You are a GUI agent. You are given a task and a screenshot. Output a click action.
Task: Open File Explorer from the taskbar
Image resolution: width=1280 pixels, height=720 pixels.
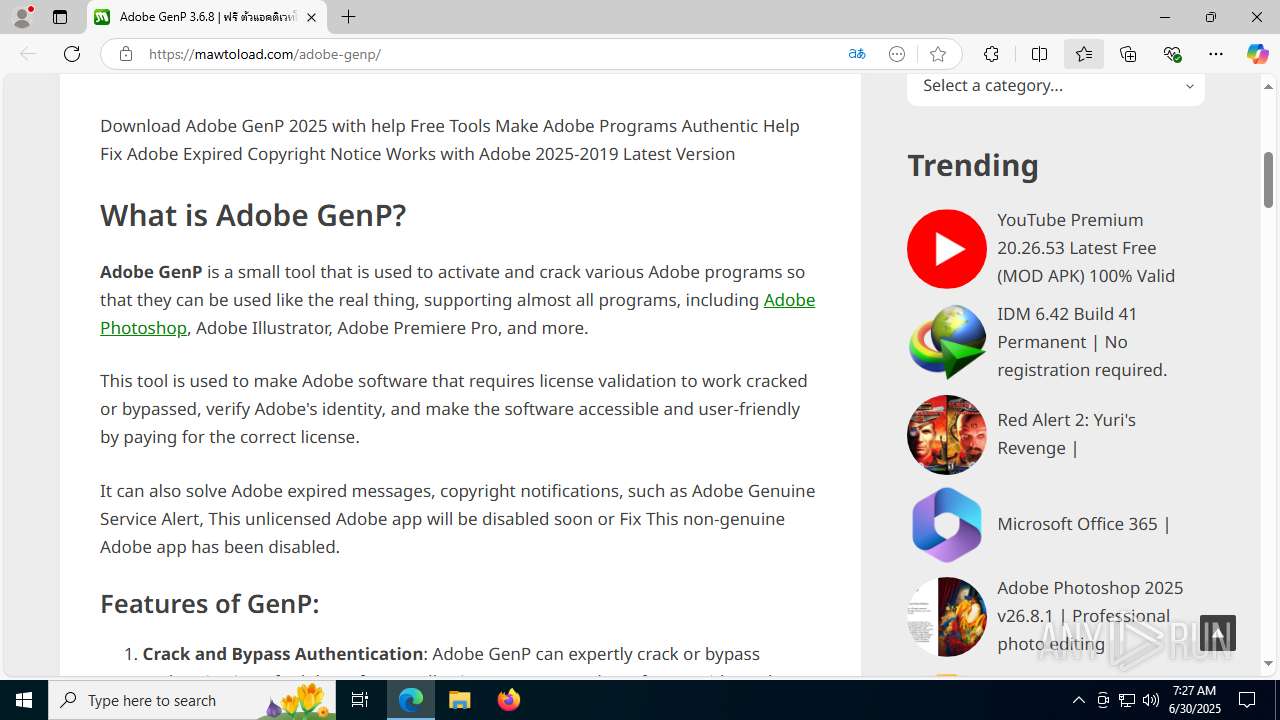pyautogui.click(x=460, y=700)
